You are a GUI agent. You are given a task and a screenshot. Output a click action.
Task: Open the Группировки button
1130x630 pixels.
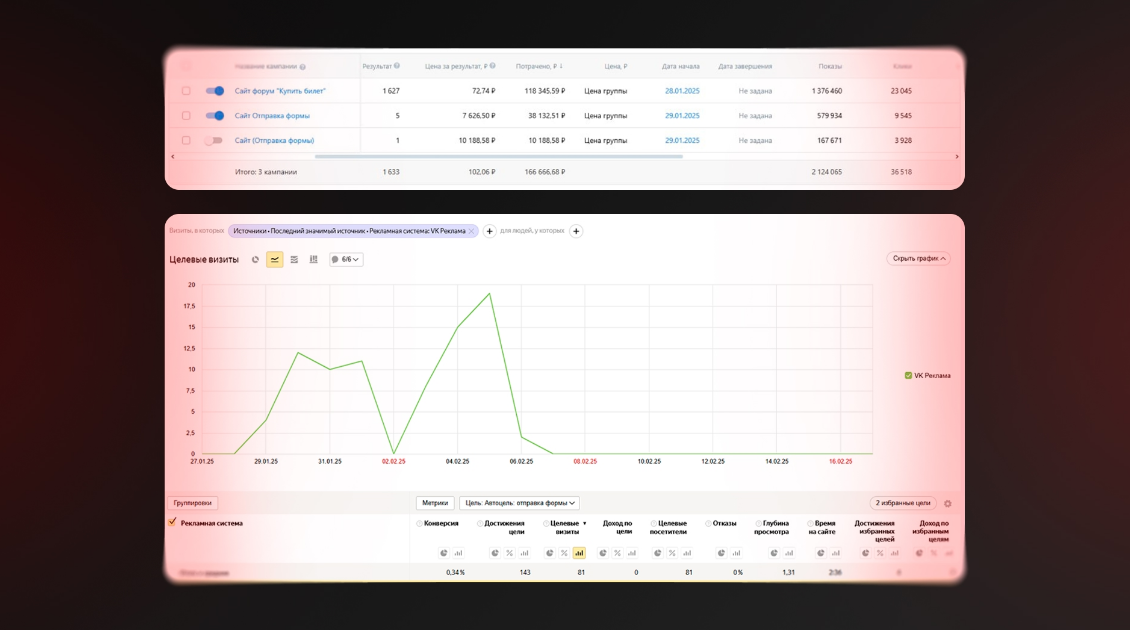click(x=192, y=503)
